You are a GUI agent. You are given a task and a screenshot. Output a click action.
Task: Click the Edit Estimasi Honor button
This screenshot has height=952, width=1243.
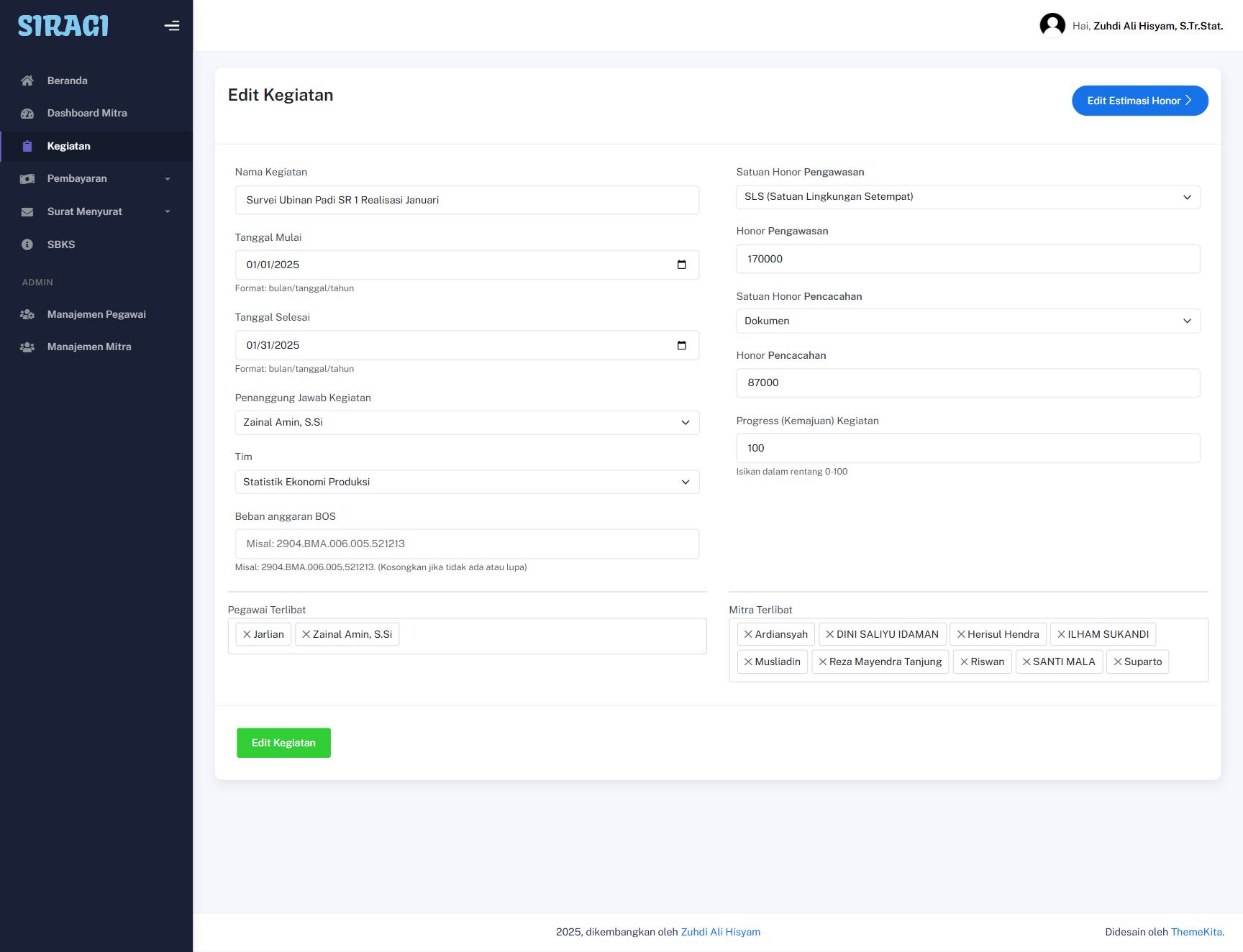(x=1139, y=101)
